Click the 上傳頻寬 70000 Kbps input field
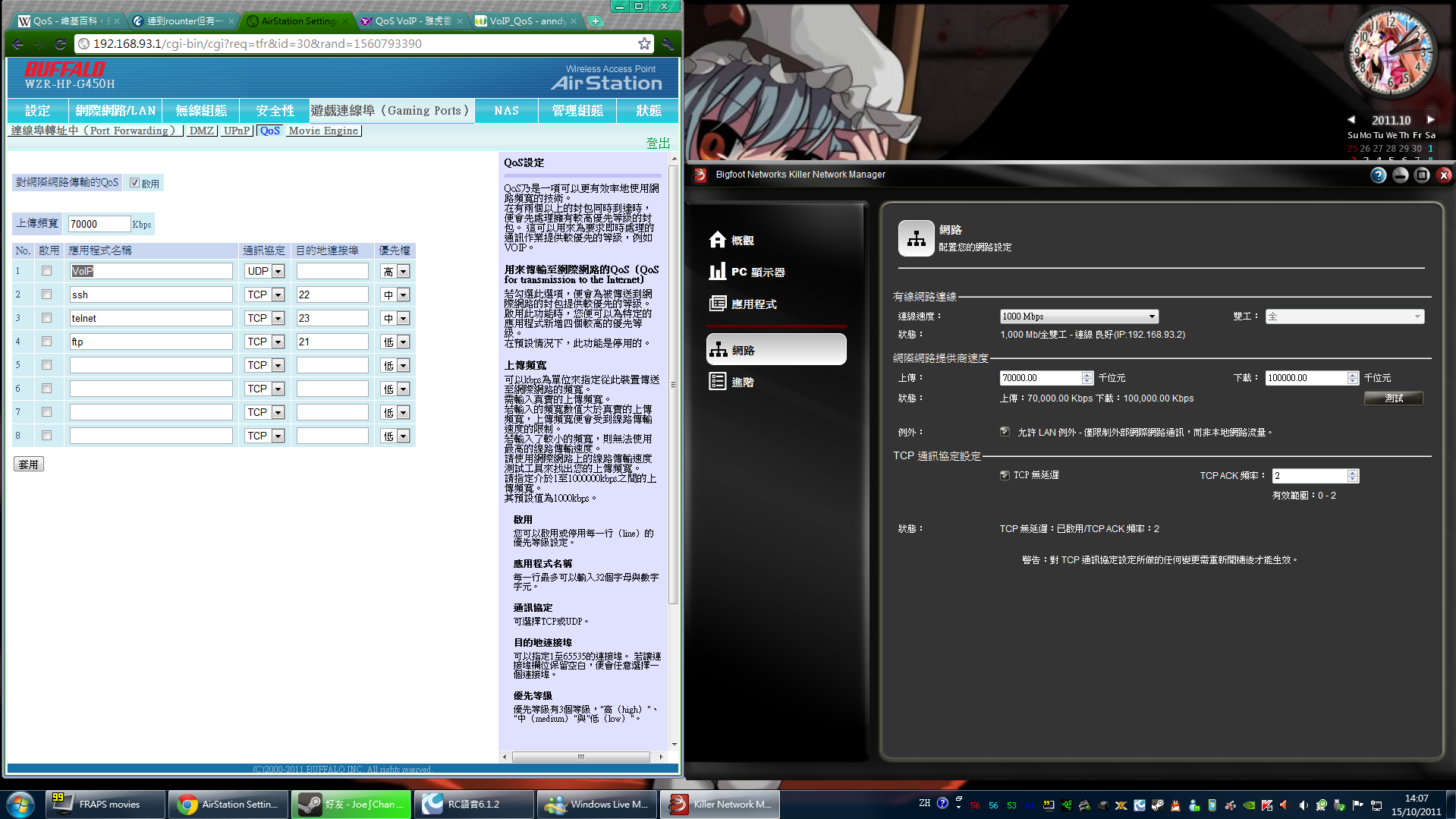Image resolution: width=1456 pixels, height=819 pixels. click(x=99, y=224)
